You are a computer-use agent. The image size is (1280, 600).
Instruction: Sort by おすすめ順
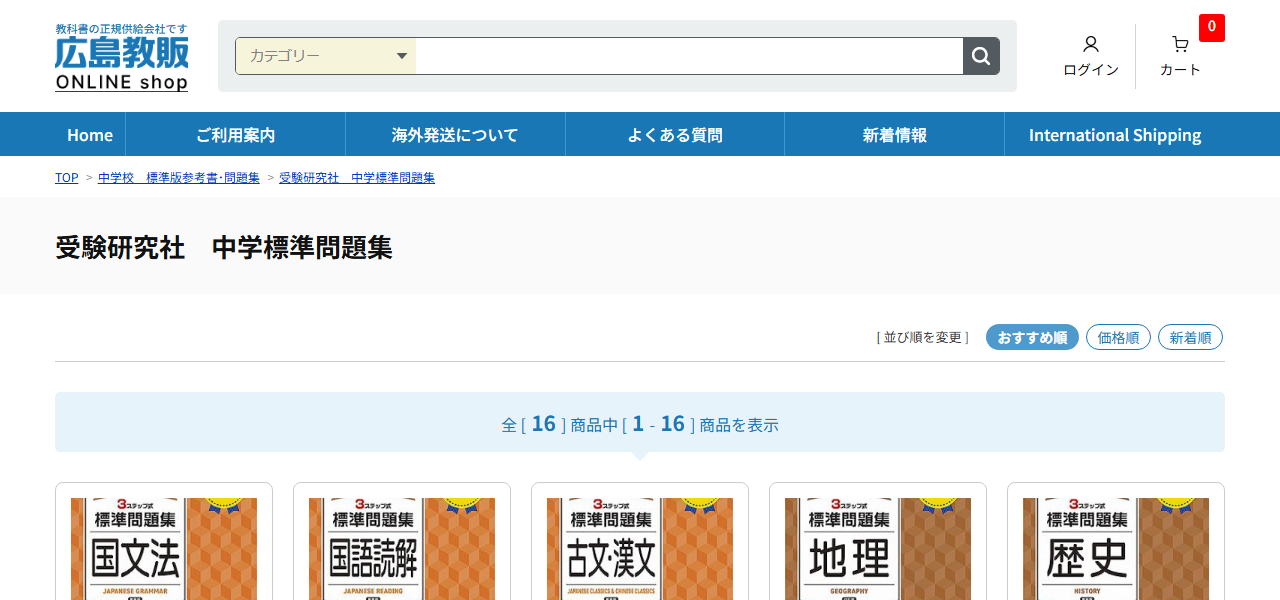pos(1032,337)
